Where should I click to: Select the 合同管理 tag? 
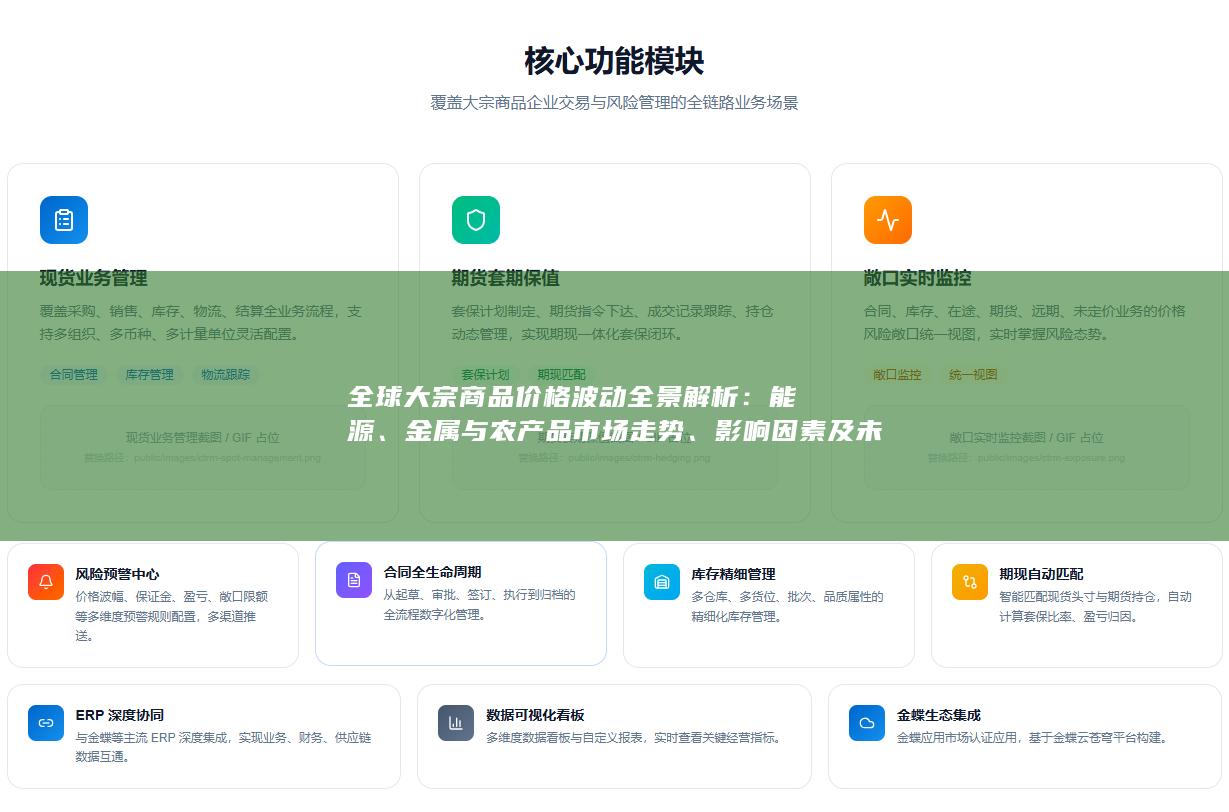[x=74, y=375]
